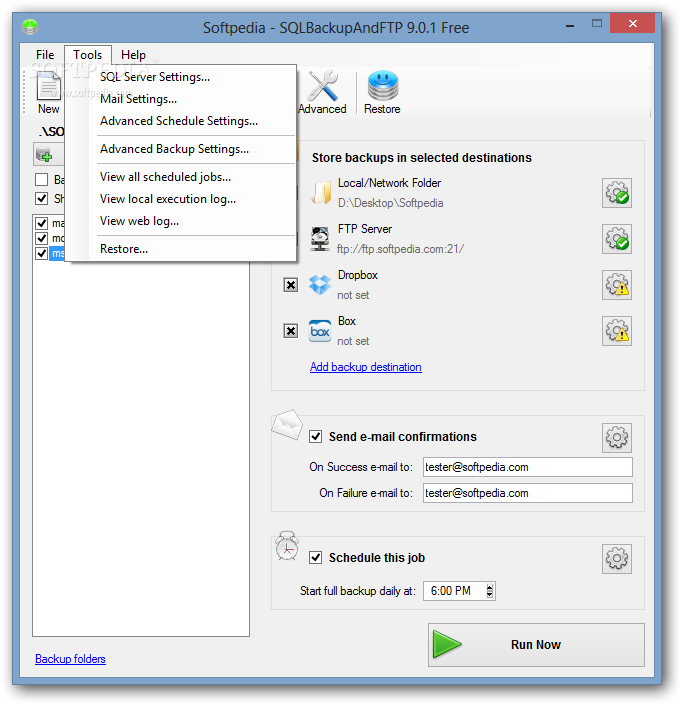Click the backup time spinner arrows

click(x=490, y=591)
